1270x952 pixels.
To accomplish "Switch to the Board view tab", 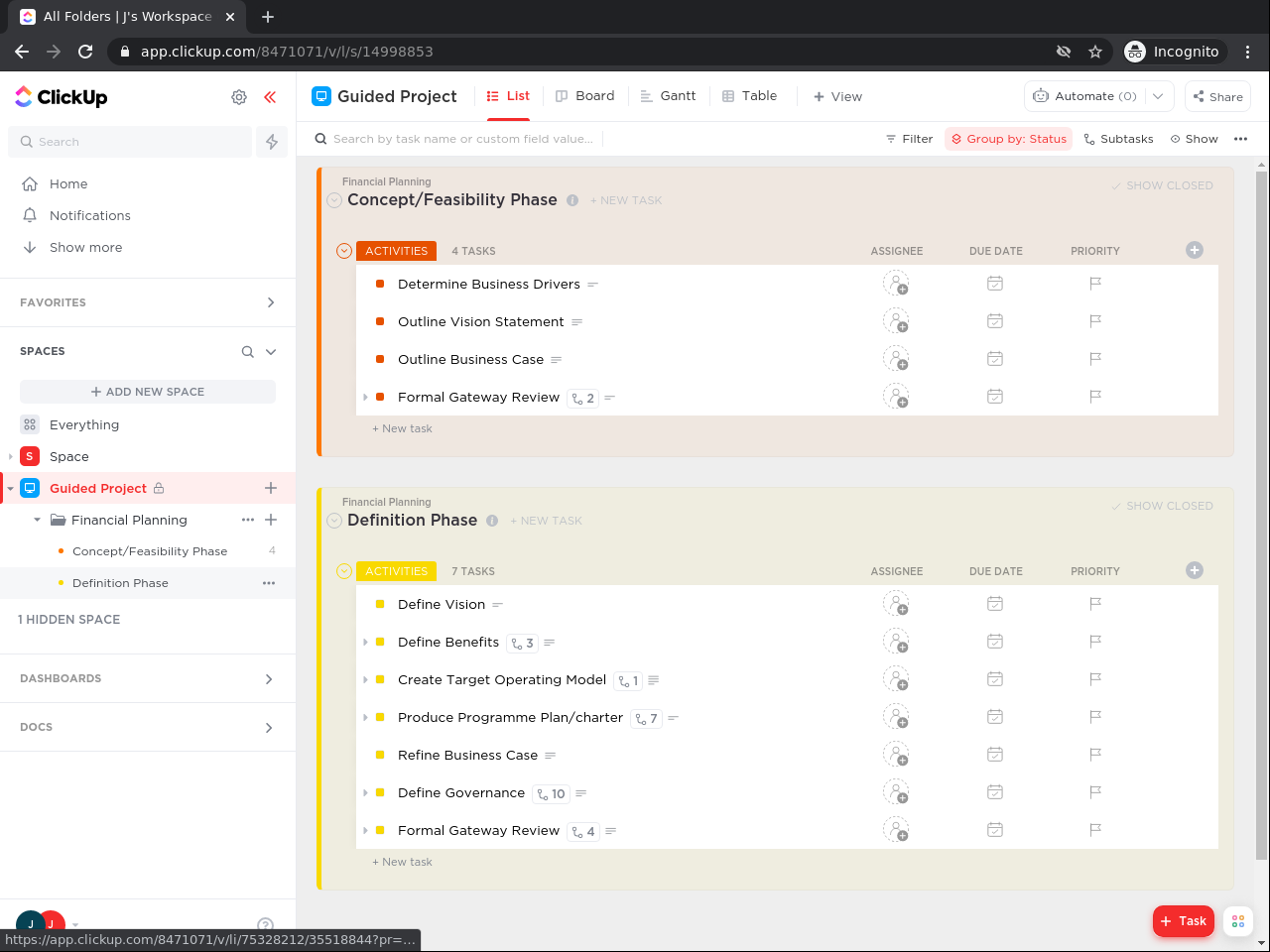I will [584, 96].
